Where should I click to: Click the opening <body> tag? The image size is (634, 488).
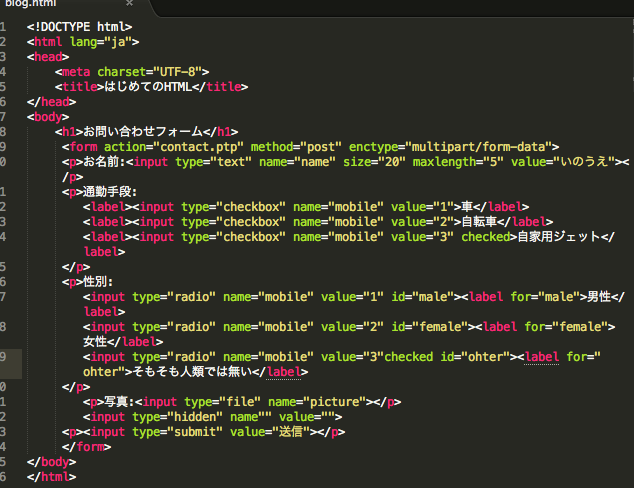pos(48,117)
